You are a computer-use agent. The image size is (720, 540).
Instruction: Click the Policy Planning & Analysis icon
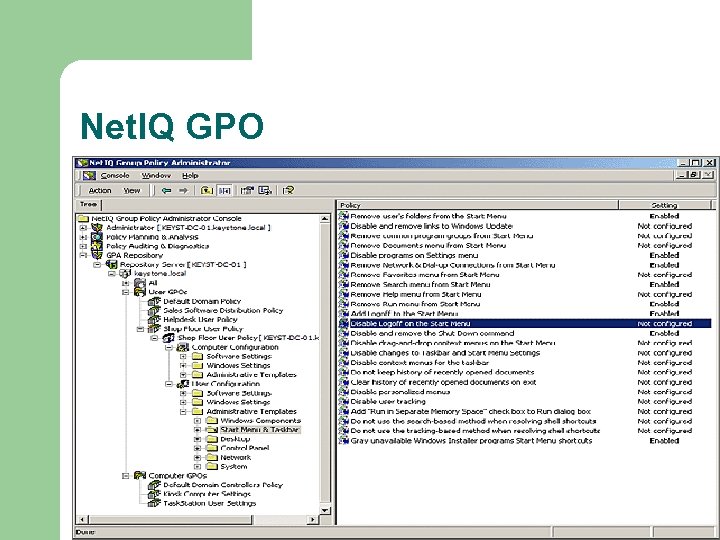pyautogui.click(x=97, y=237)
